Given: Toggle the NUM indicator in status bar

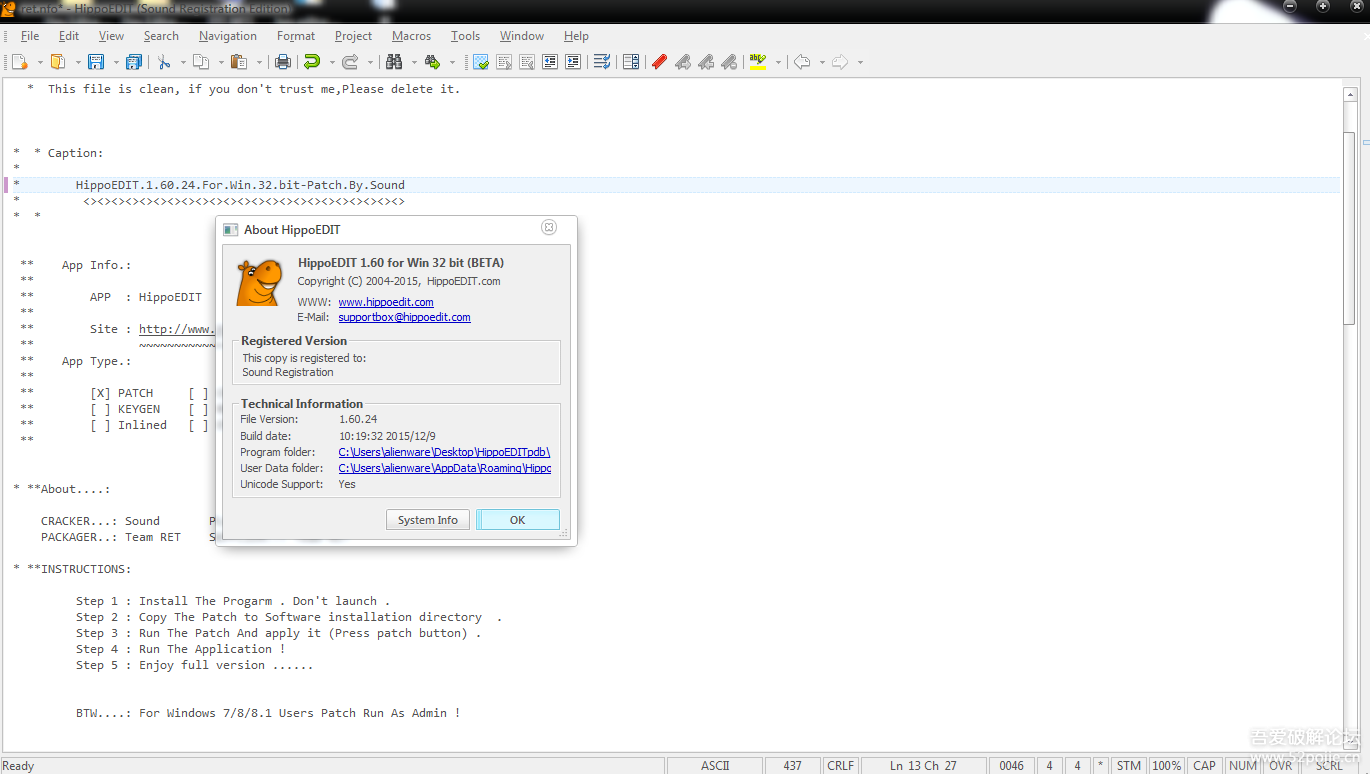Looking at the screenshot, I should pyautogui.click(x=1243, y=765).
